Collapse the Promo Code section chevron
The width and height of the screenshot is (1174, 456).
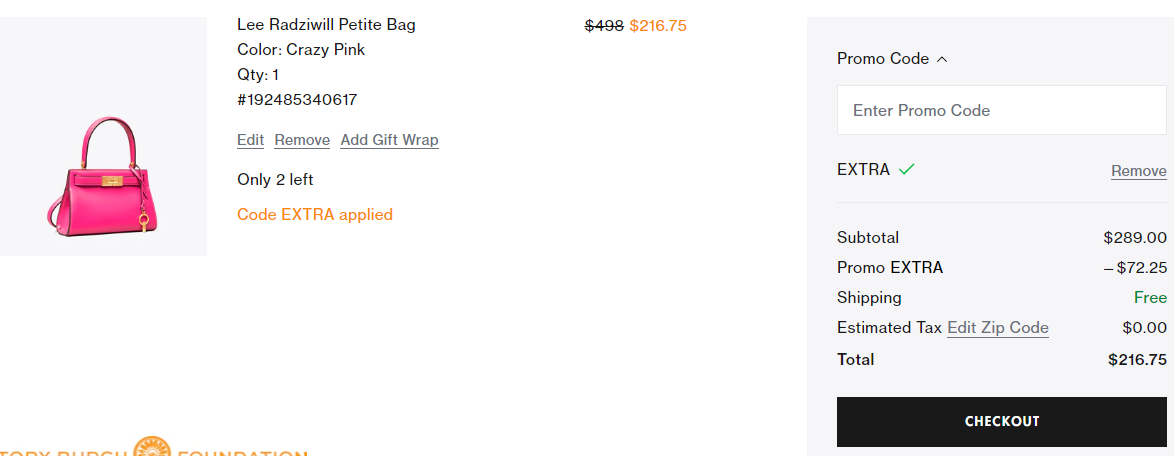[942, 59]
